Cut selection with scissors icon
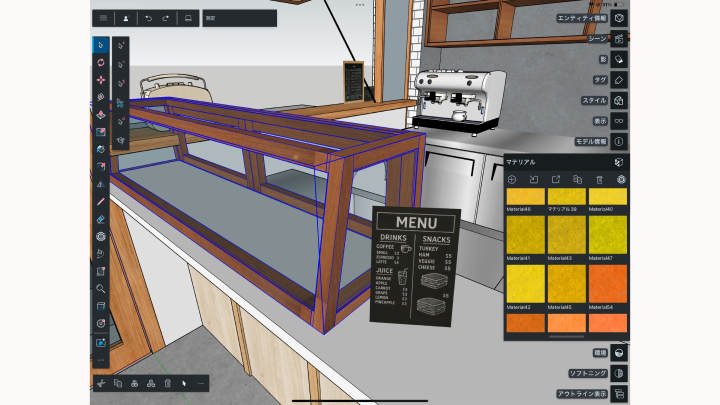Image resolution: width=720 pixels, height=405 pixels. coord(101,383)
